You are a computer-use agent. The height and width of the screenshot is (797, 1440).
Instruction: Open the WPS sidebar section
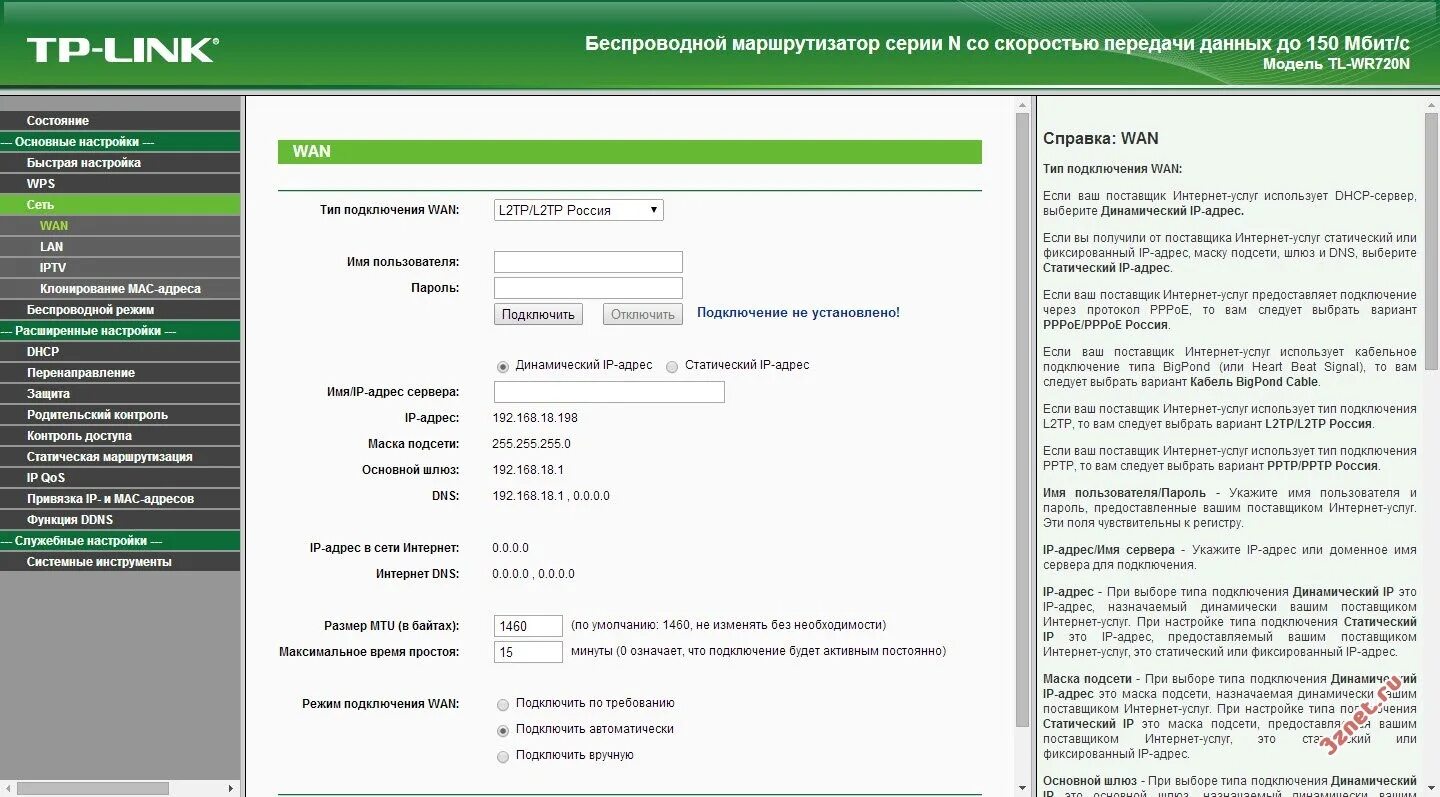120,183
